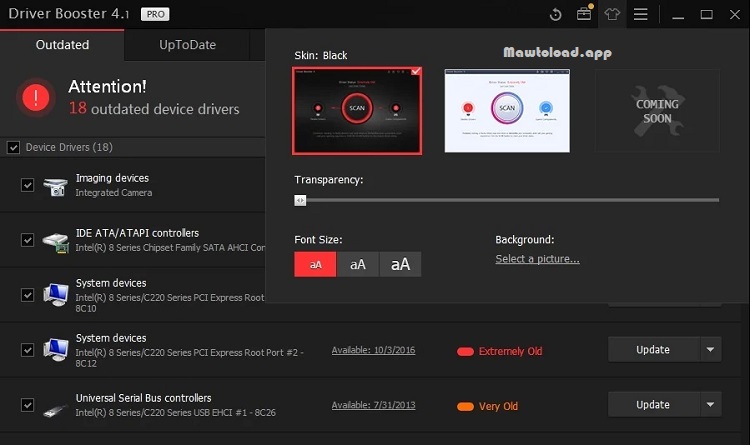The width and height of the screenshot is (750, 445).
Task: Uncheck the Universal Serial Bus controllers checkbox
Action: (27, 405)
